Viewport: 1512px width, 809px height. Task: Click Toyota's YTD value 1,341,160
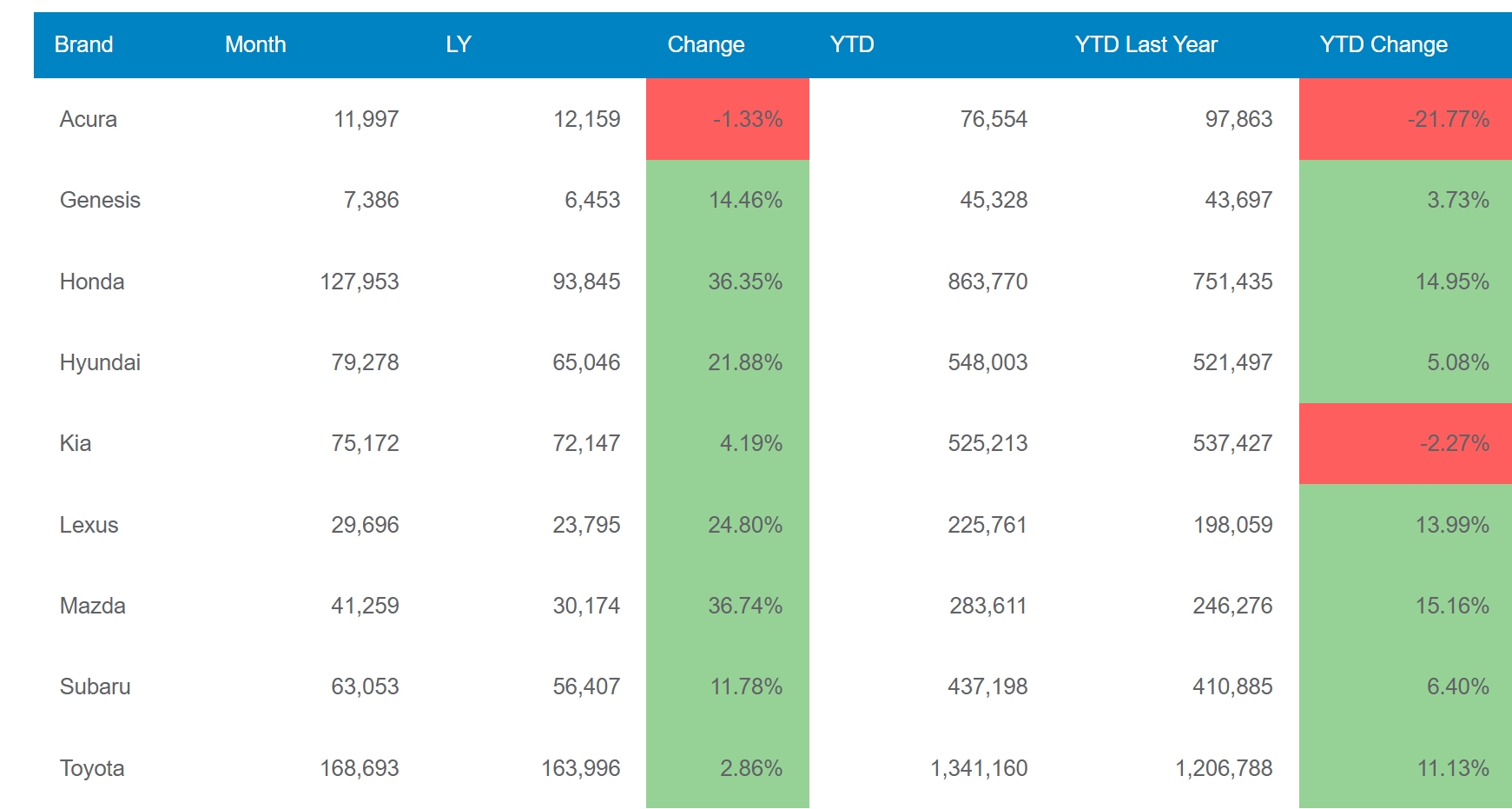979,768
